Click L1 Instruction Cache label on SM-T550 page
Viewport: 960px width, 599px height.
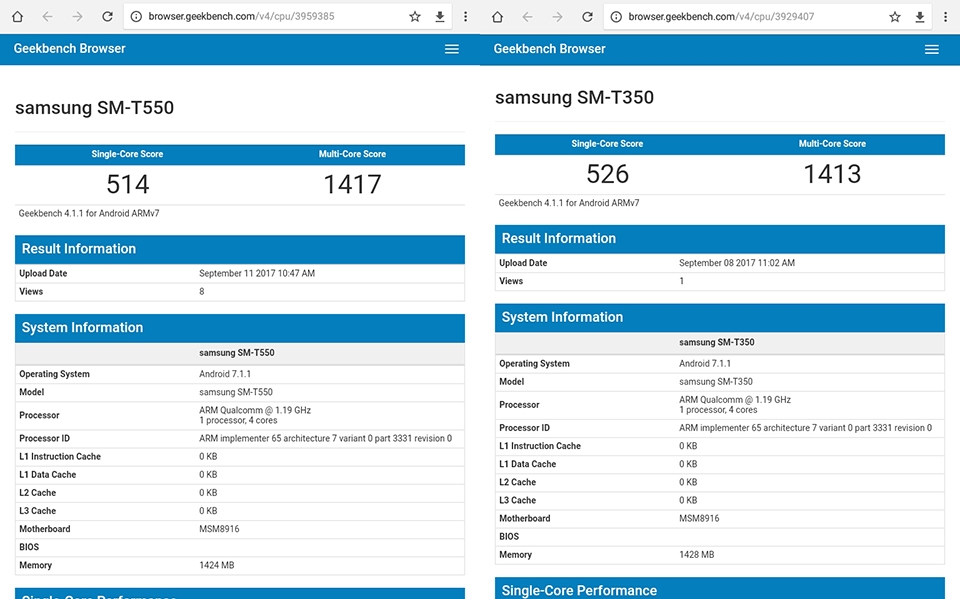60,457
